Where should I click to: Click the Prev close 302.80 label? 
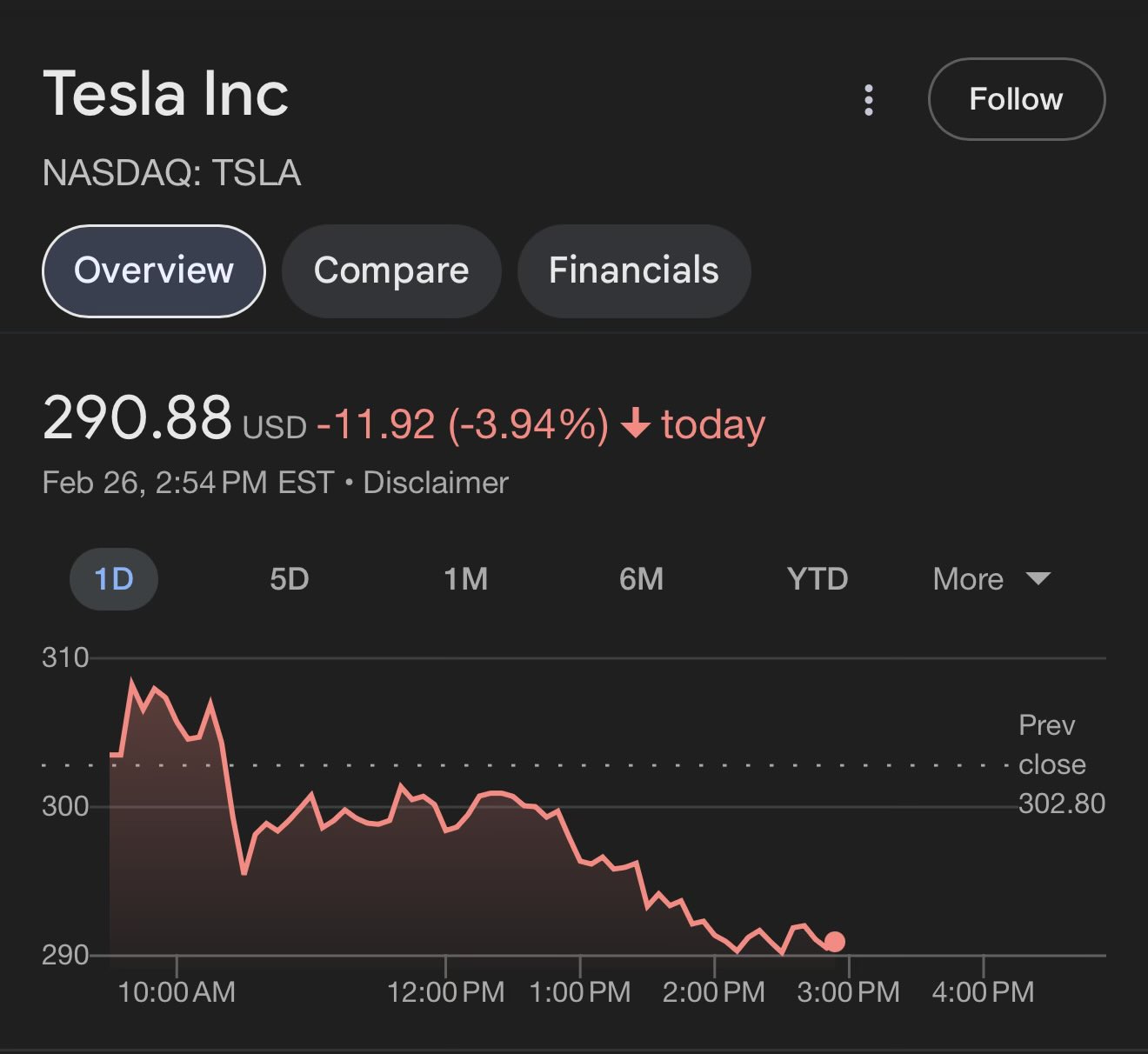(x=1061, y=764)
